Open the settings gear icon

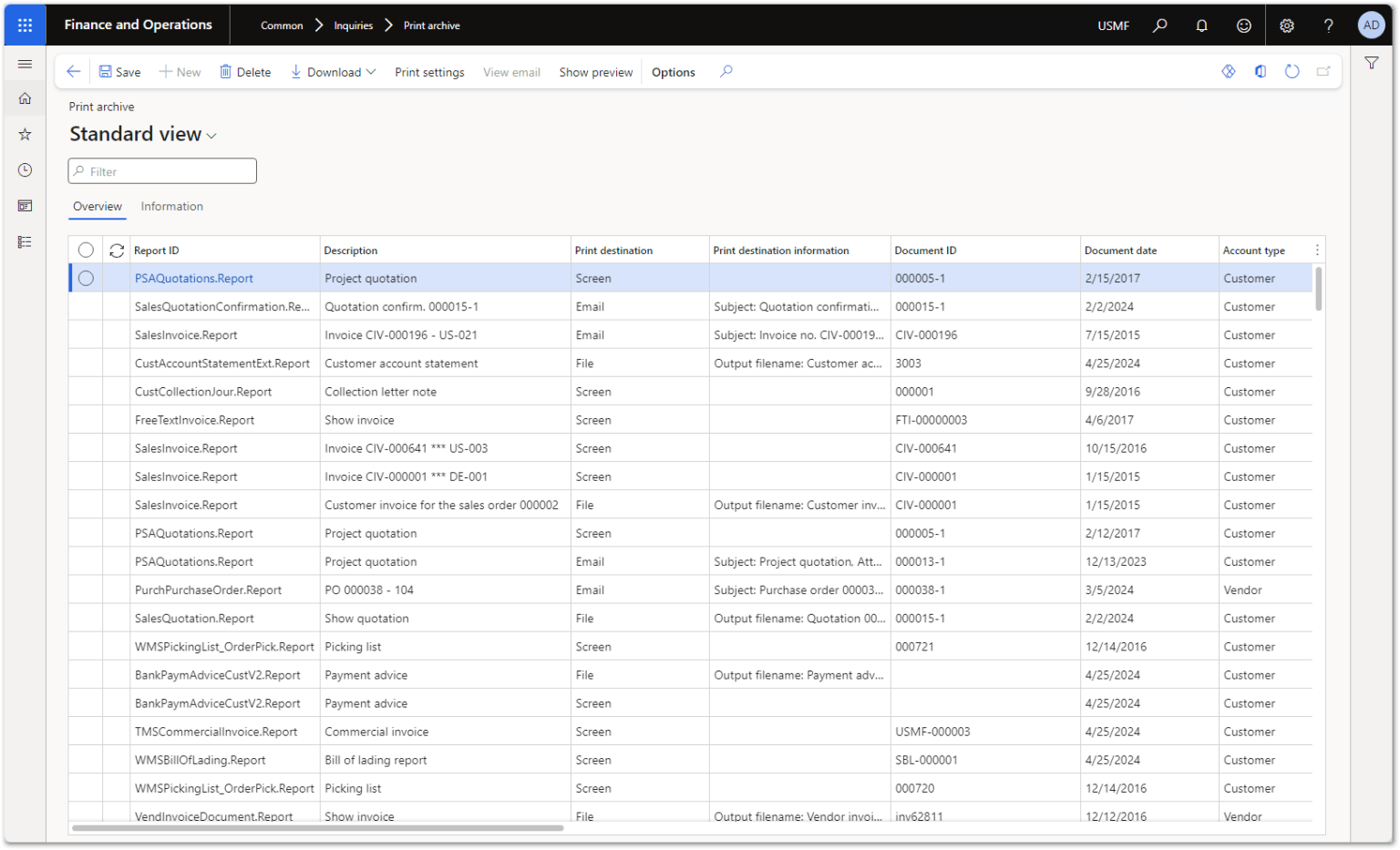point(1286,26)
